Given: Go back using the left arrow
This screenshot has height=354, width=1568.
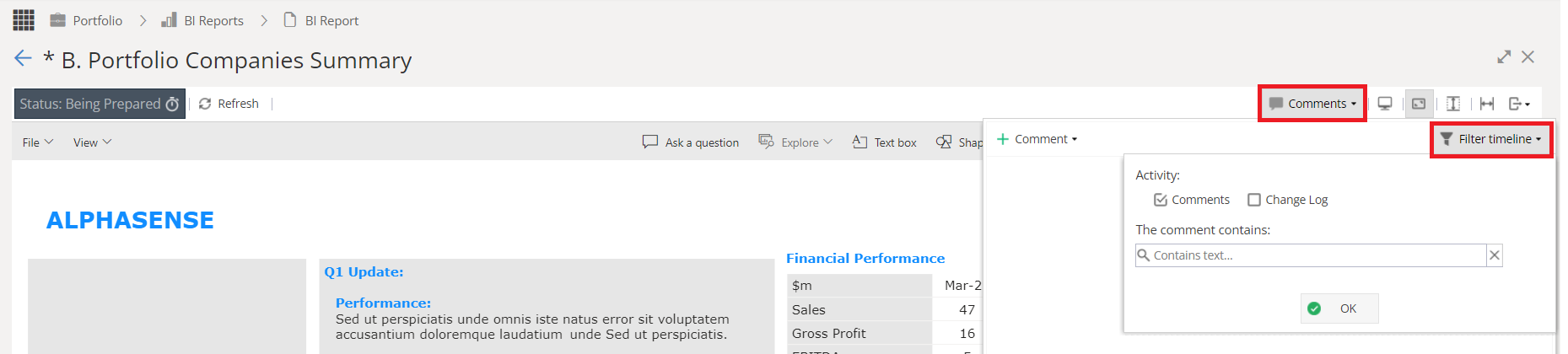Looking at the screenshot, I should (23, 58).
